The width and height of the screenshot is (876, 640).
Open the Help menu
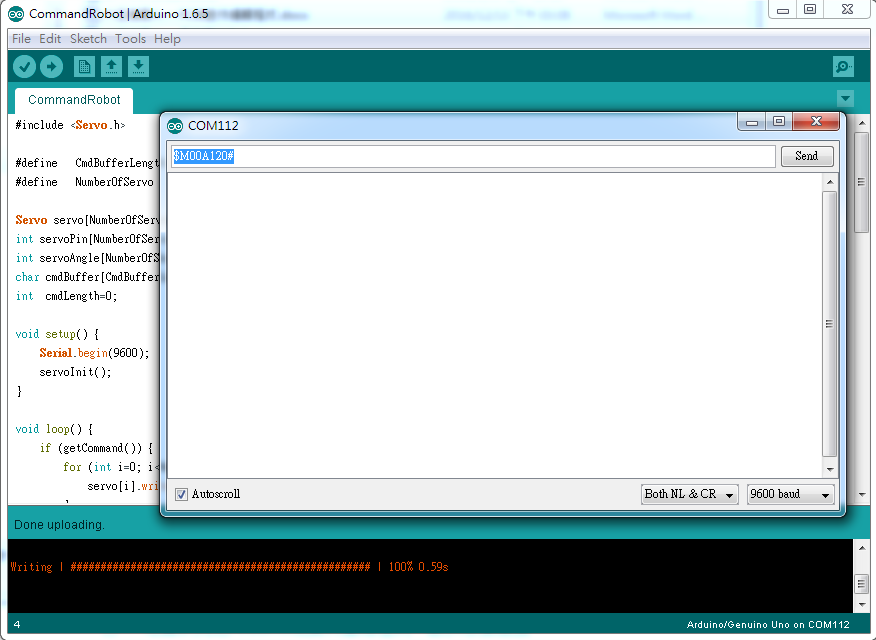(x=167, y=39)
